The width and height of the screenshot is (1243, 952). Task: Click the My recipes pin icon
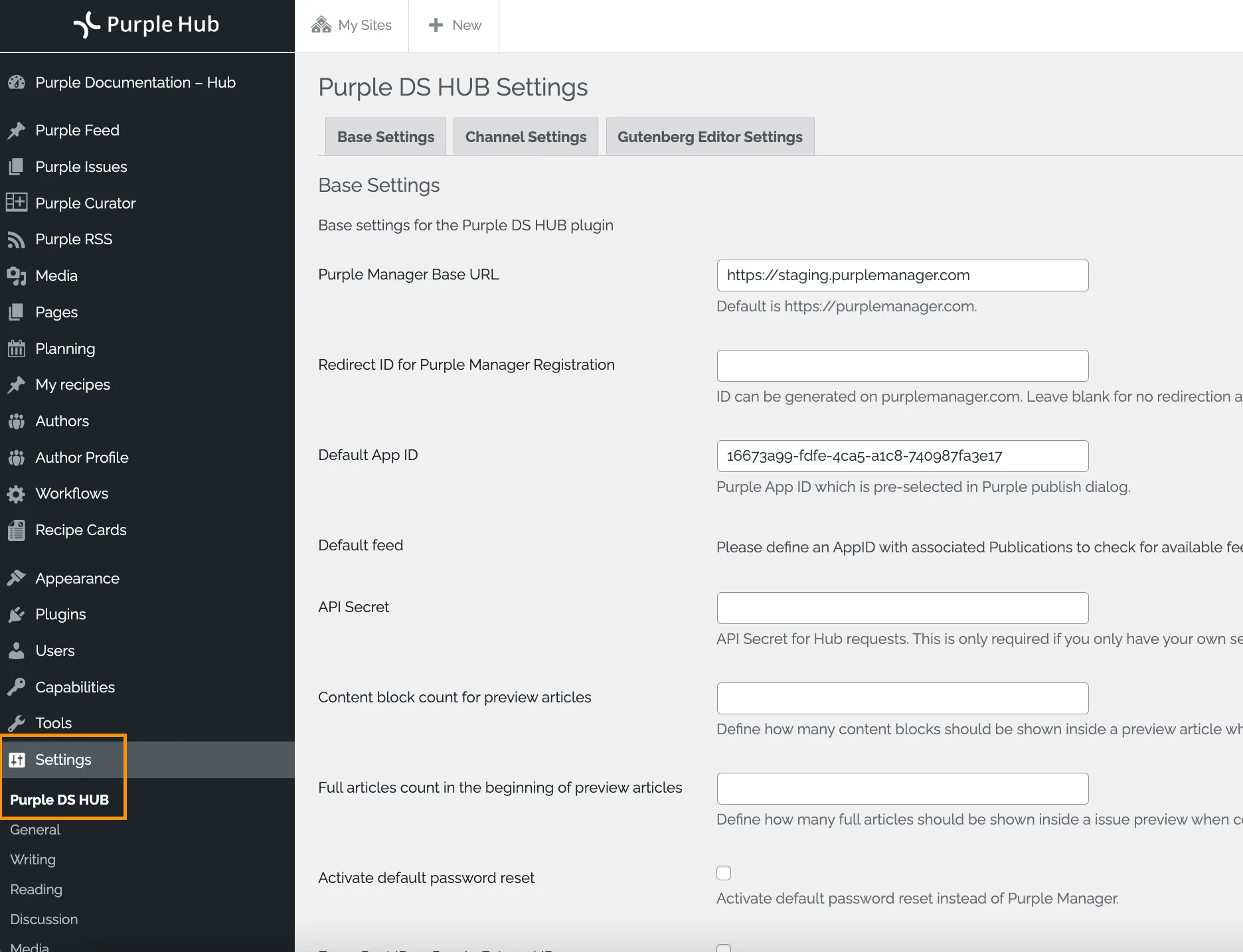[x=17, y=384]
